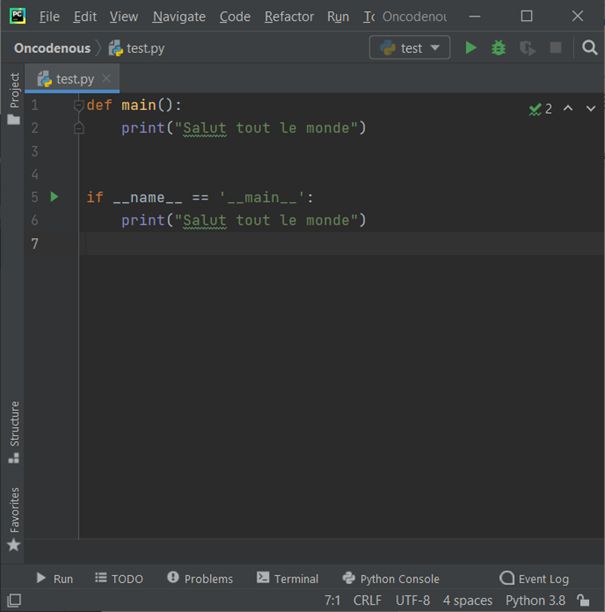This screenshot has height=612, width=605.
Task: Click the Stop square button in toolbar
Action: click(x=556, y=48)
